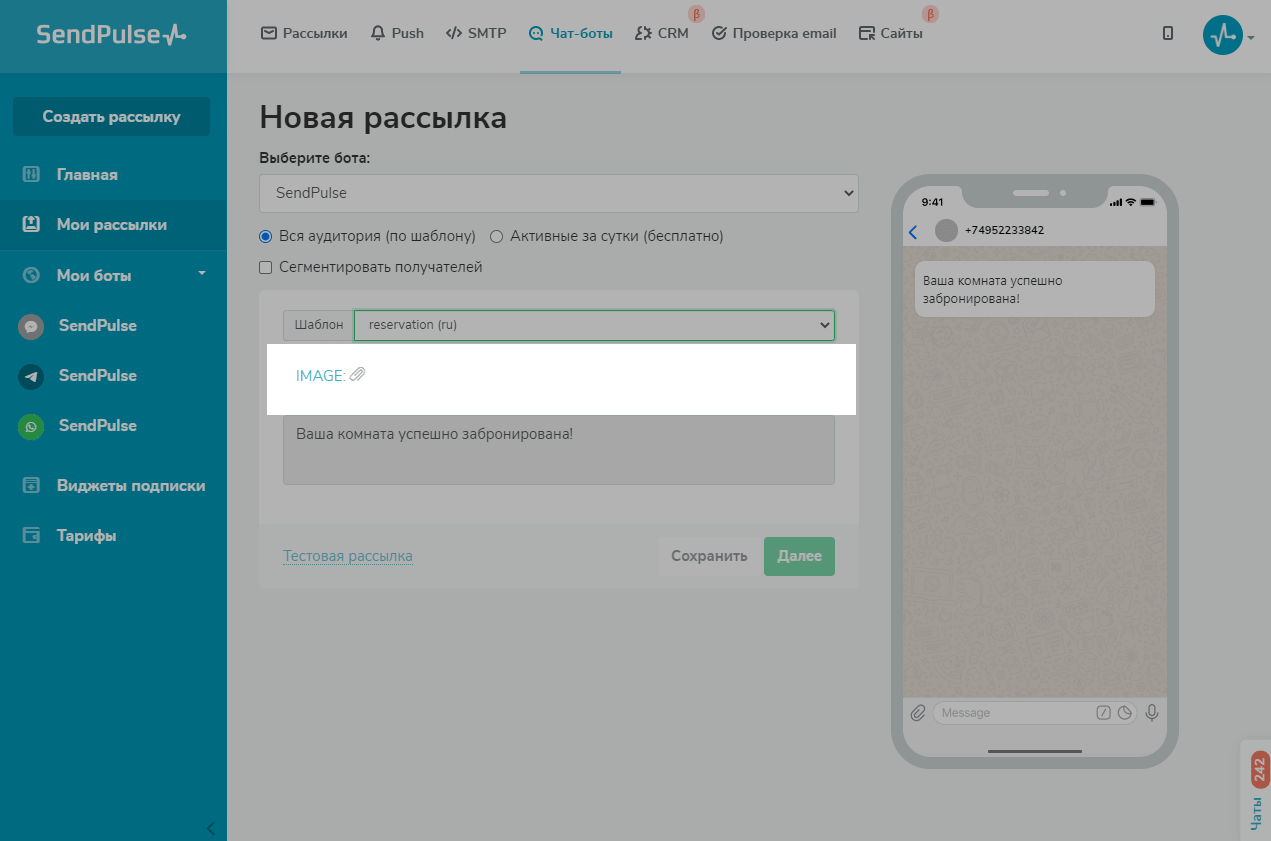1271x841 pixels.
Task: Click the back arrow in phone preview
Action: 912,232
